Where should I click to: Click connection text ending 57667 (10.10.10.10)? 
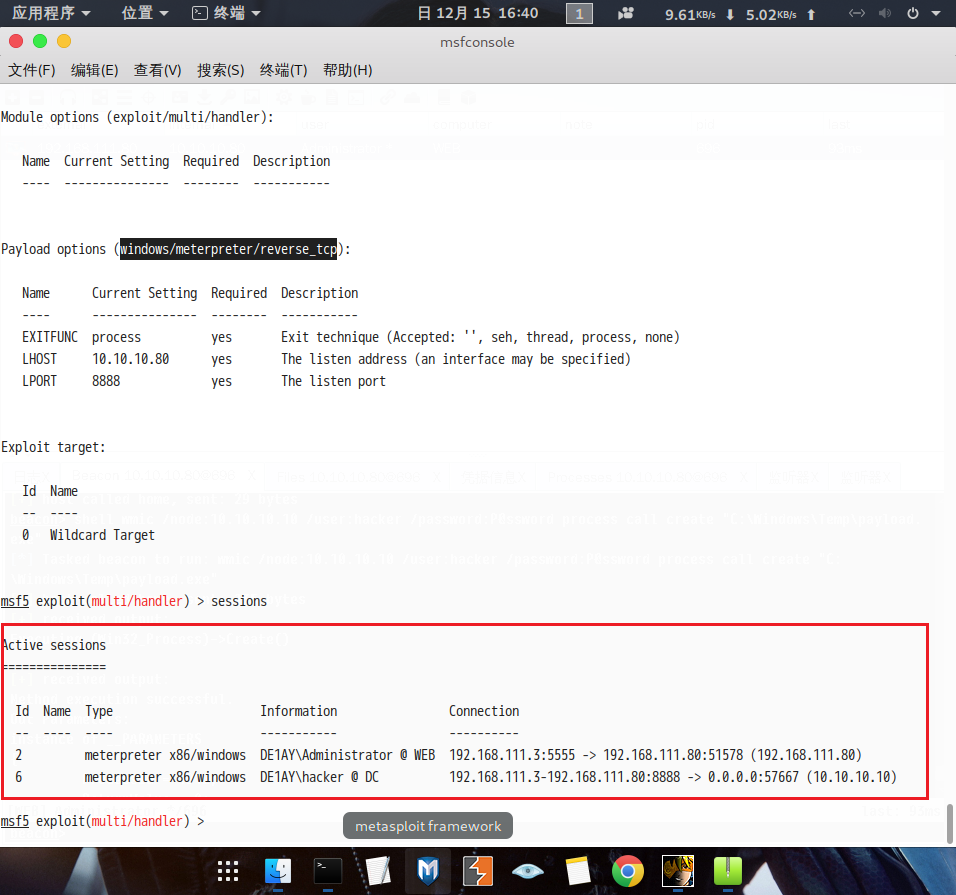click(x=673, y=777)
